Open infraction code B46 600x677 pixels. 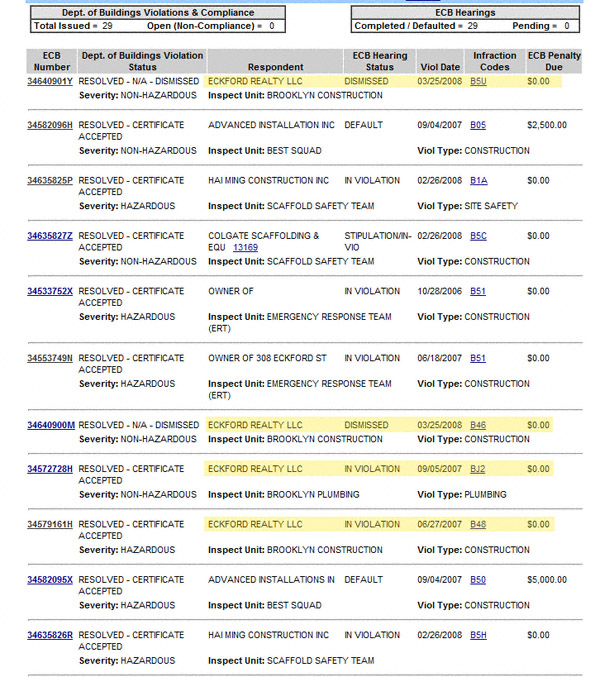coord(478,425)
